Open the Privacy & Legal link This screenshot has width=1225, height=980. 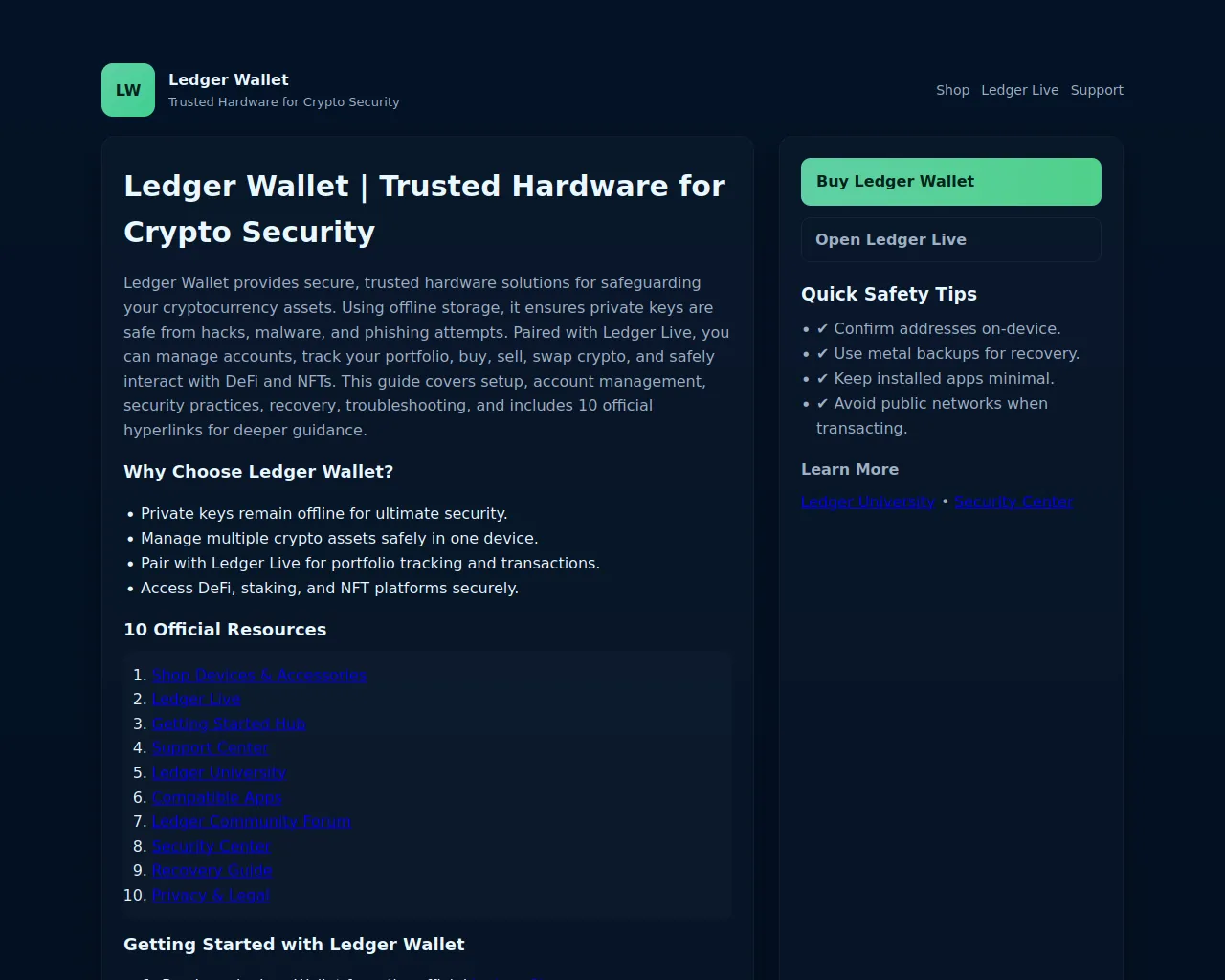pos(211,895)
